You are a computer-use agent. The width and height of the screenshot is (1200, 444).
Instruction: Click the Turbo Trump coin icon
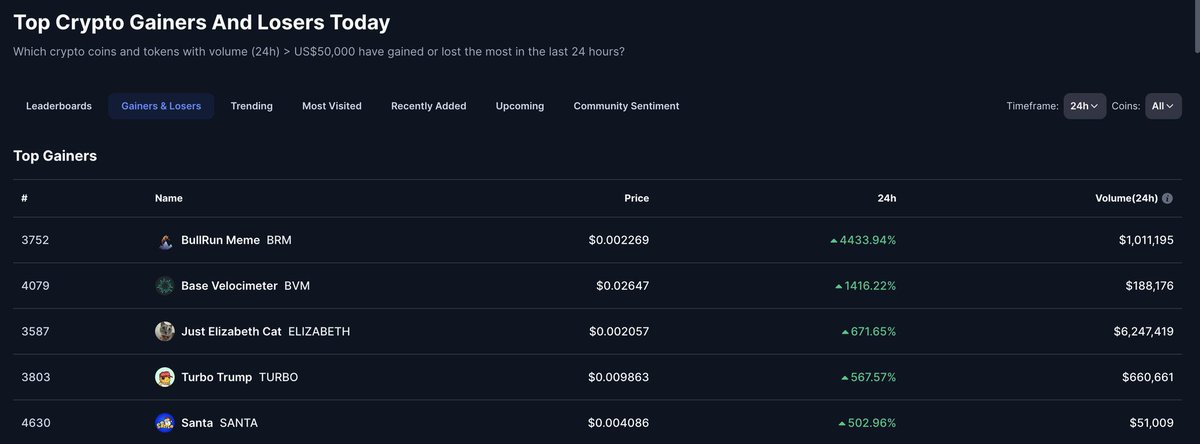pyautogui.click(x=165, y=377)
